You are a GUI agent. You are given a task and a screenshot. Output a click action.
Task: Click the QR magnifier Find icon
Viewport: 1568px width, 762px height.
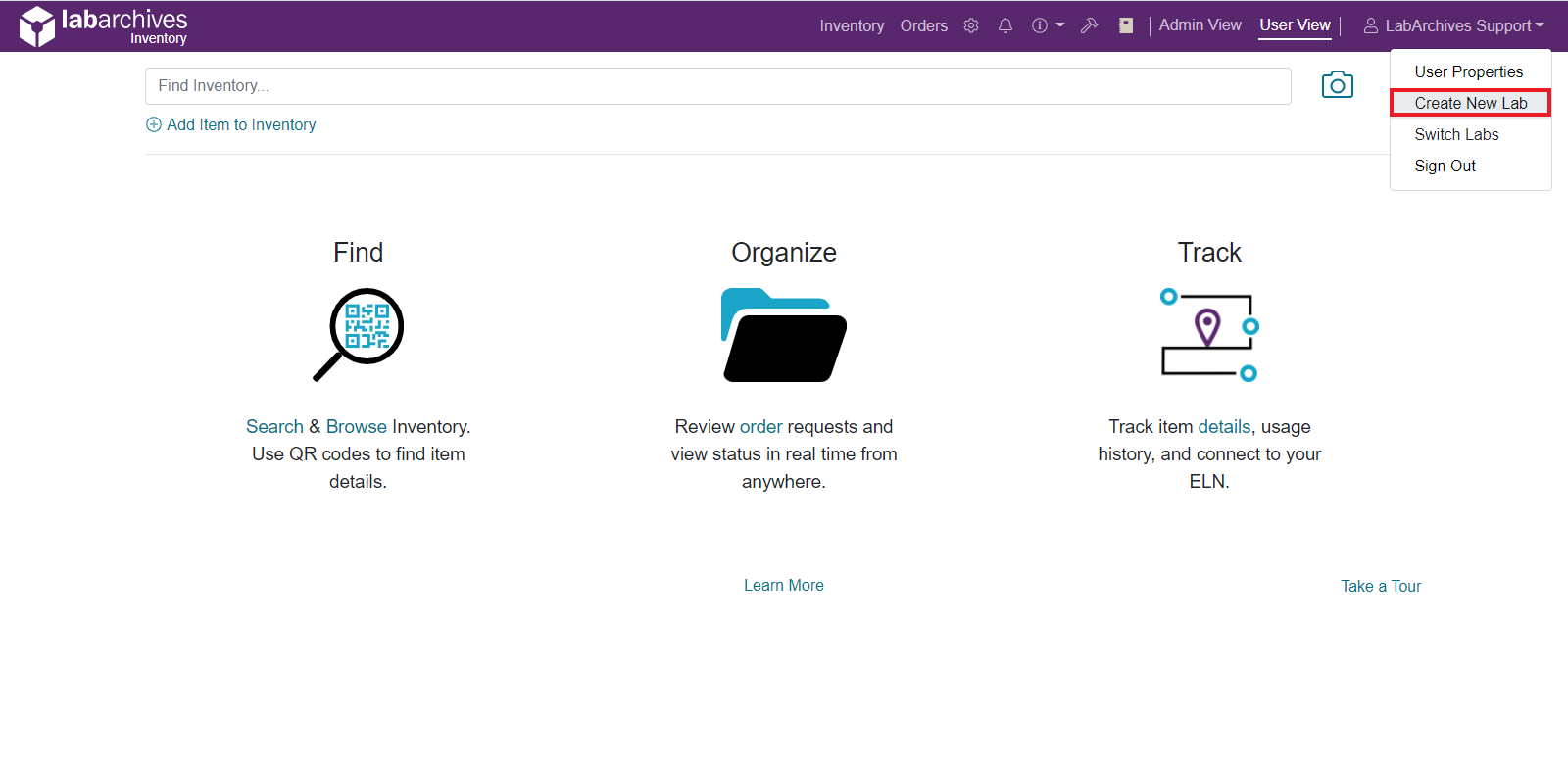tap(359, 334)
